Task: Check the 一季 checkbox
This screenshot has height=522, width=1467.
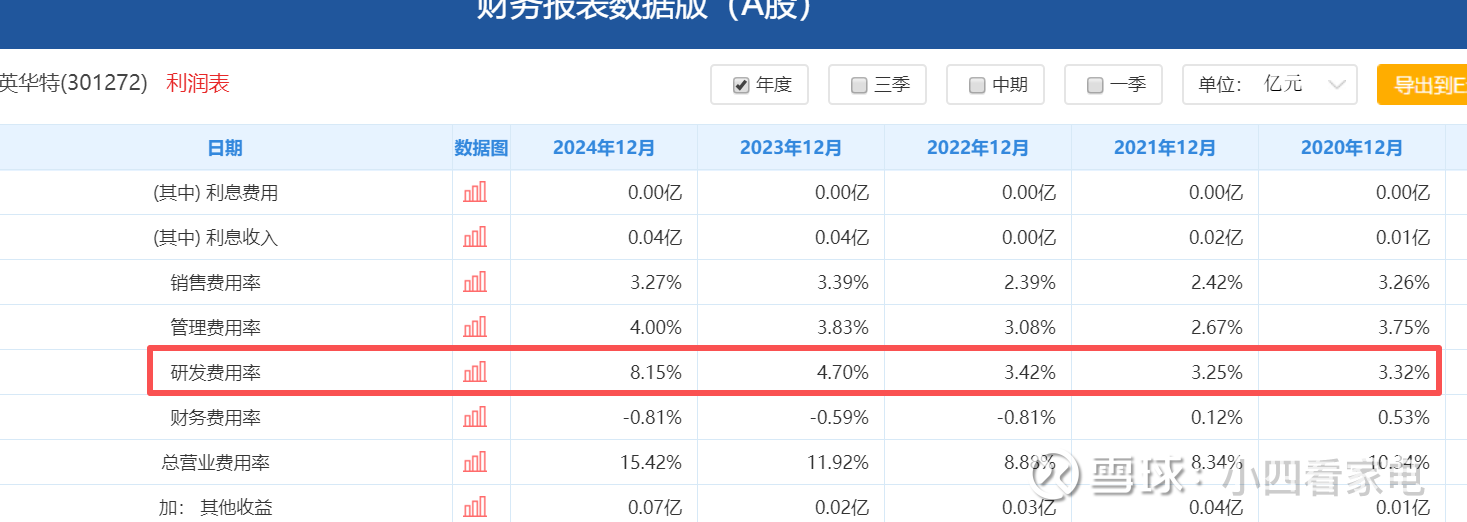Action: click(x=1095, y=85)
